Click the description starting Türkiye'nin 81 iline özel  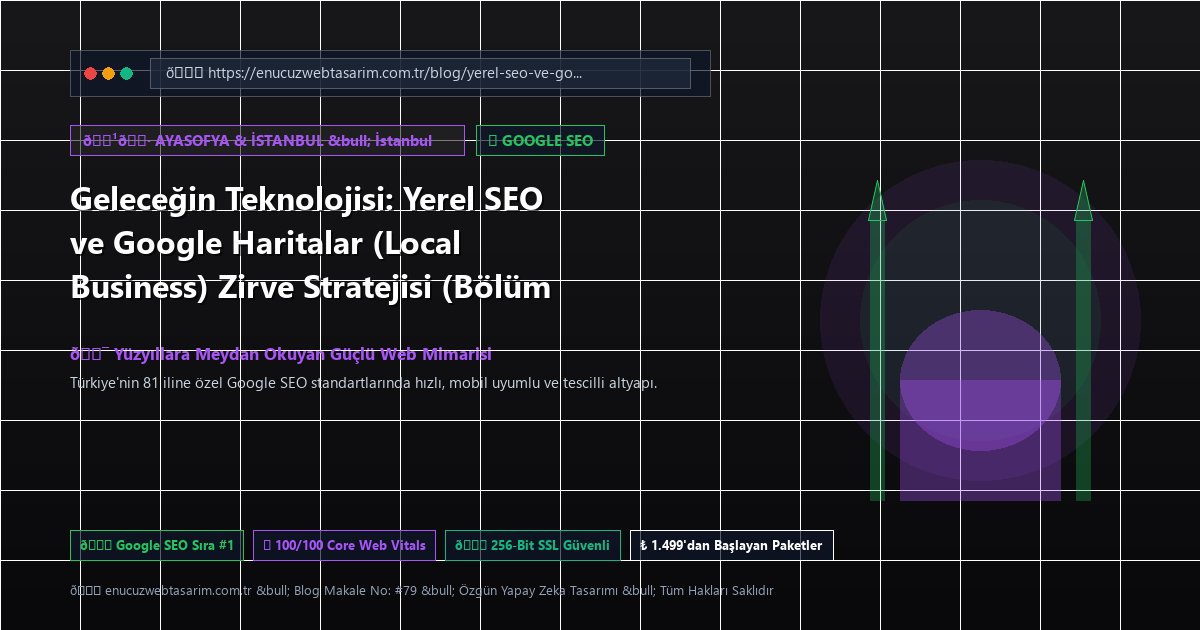(x=363, y=382)
